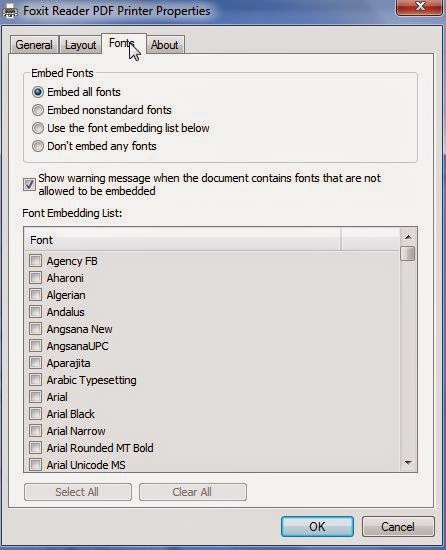This screenshot has width=446, height=550.
Task: Open the General tab
Action: point(34,45)
